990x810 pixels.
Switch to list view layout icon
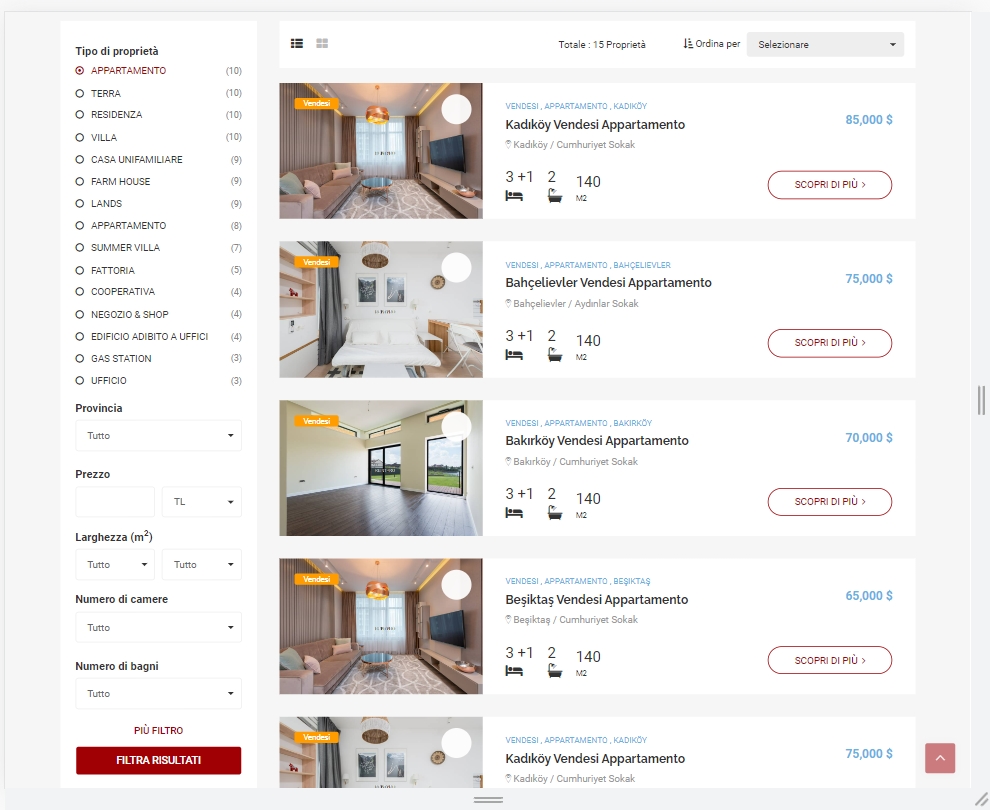click(x=297, y=44)
